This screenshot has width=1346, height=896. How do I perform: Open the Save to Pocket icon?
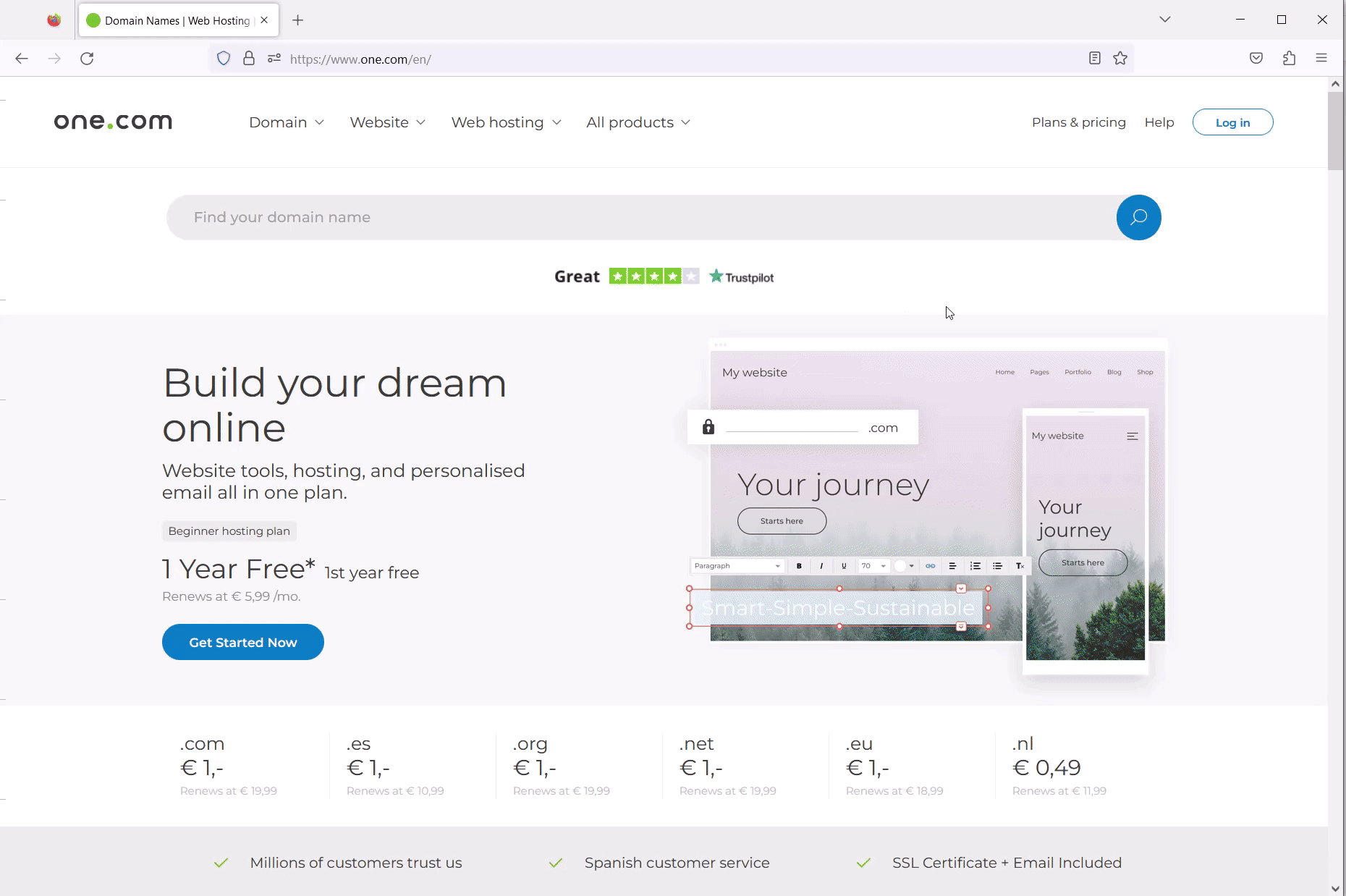[x=1256, y=59]
